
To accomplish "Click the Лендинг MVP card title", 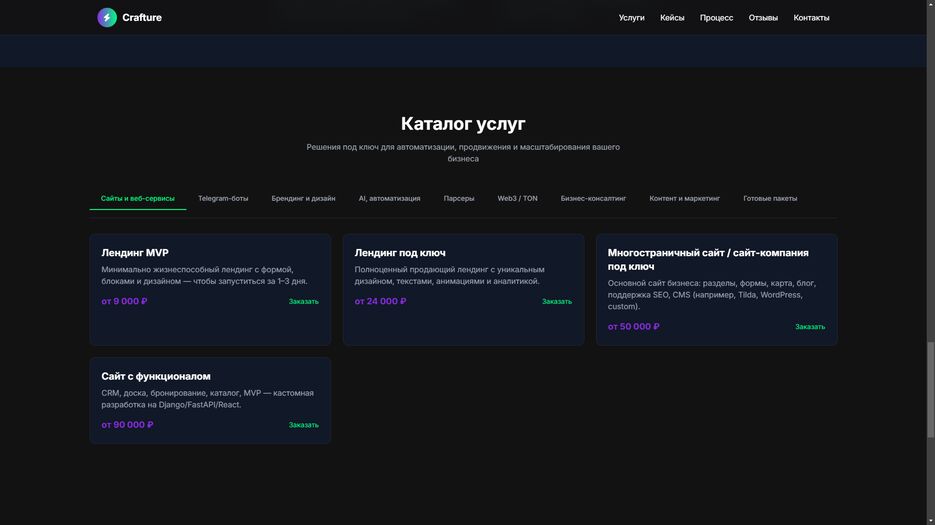I will point(135,252).
